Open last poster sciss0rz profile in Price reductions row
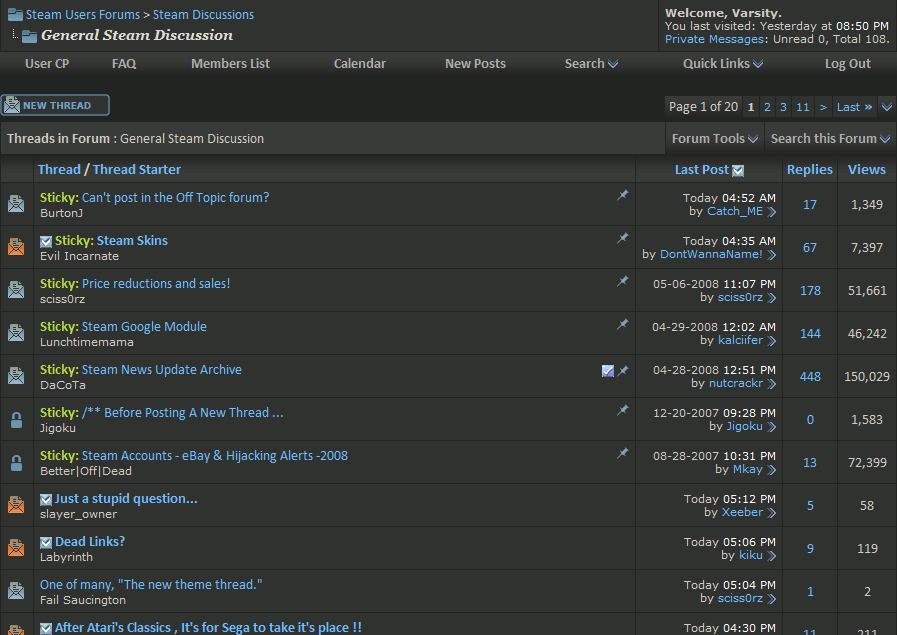 tap(740, 297)
